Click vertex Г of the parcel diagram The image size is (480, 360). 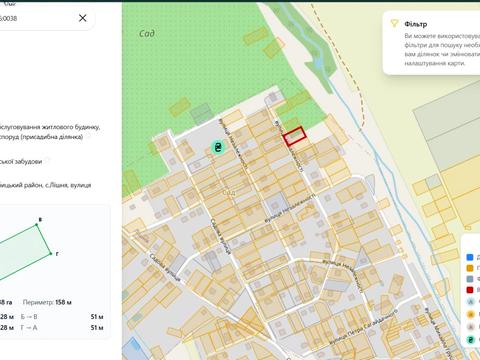point(51,254)
